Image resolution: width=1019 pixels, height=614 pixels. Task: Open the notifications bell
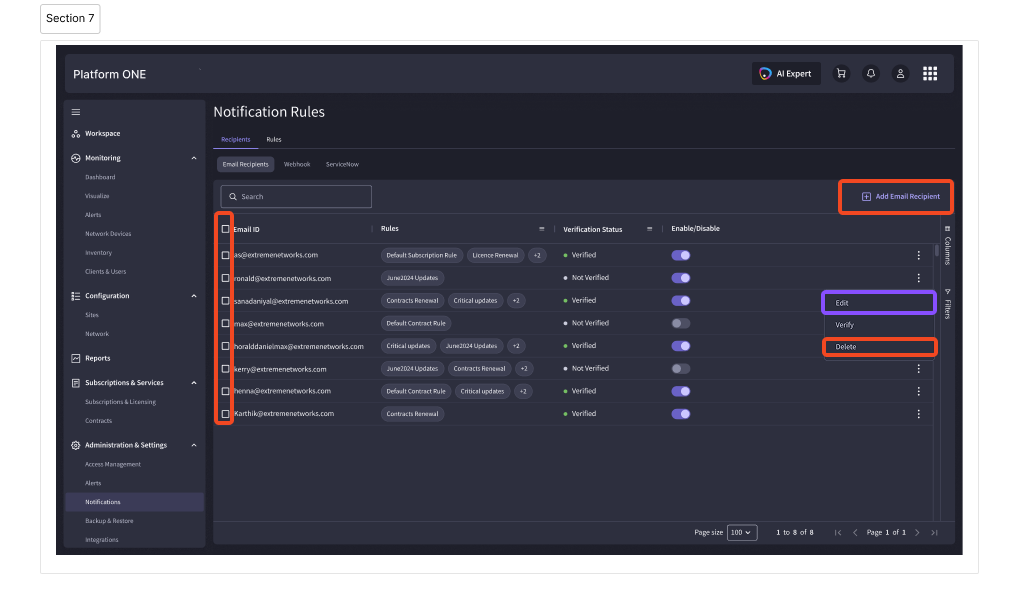click(871, 73)
